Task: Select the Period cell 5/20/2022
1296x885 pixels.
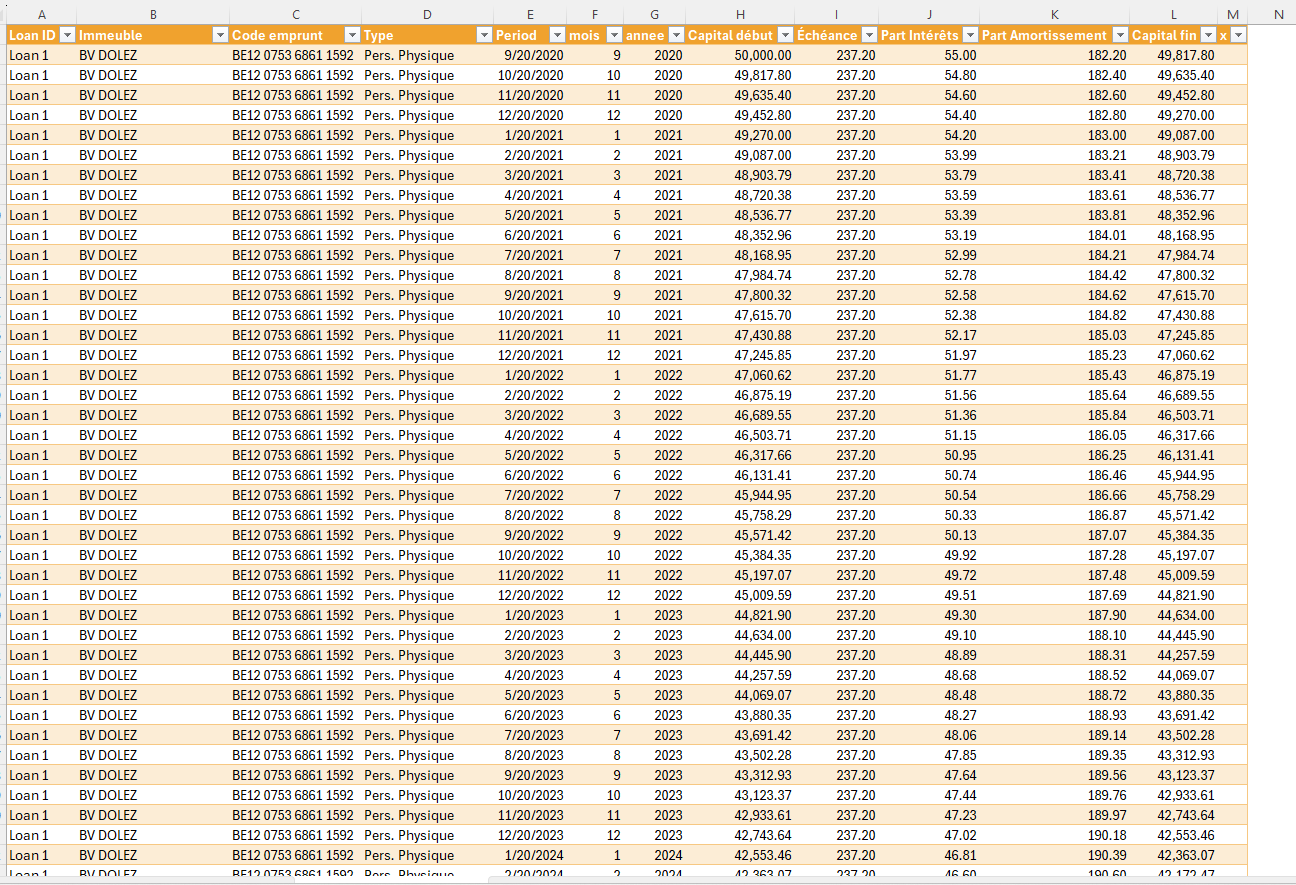Action: tap(530, 455)
